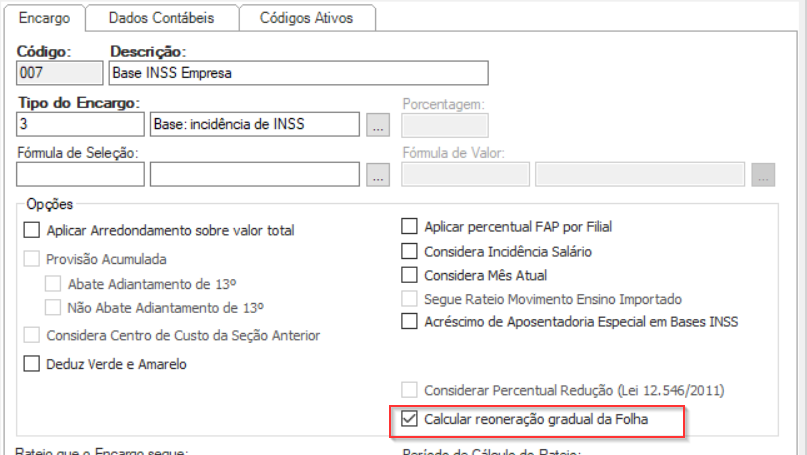Image resolution: width=807 pixels, height=455 pixels.
Task: Click the Fórmula de Seleção description field
Action: 254,174
